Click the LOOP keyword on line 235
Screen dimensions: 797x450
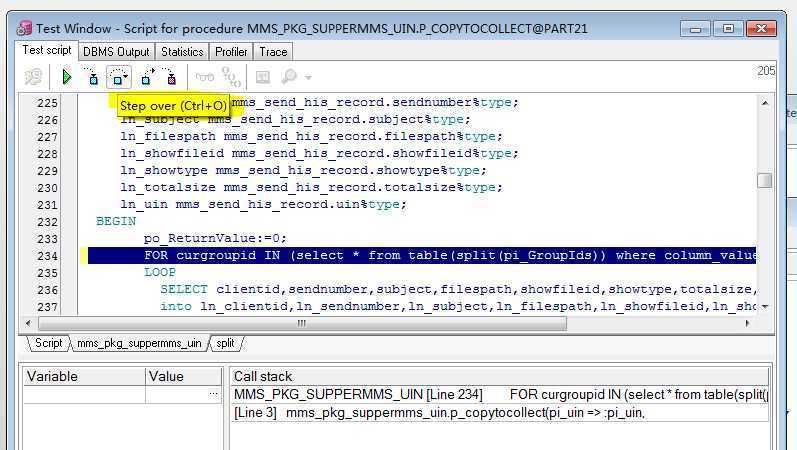pyautogui.click(x=160, y=272)
